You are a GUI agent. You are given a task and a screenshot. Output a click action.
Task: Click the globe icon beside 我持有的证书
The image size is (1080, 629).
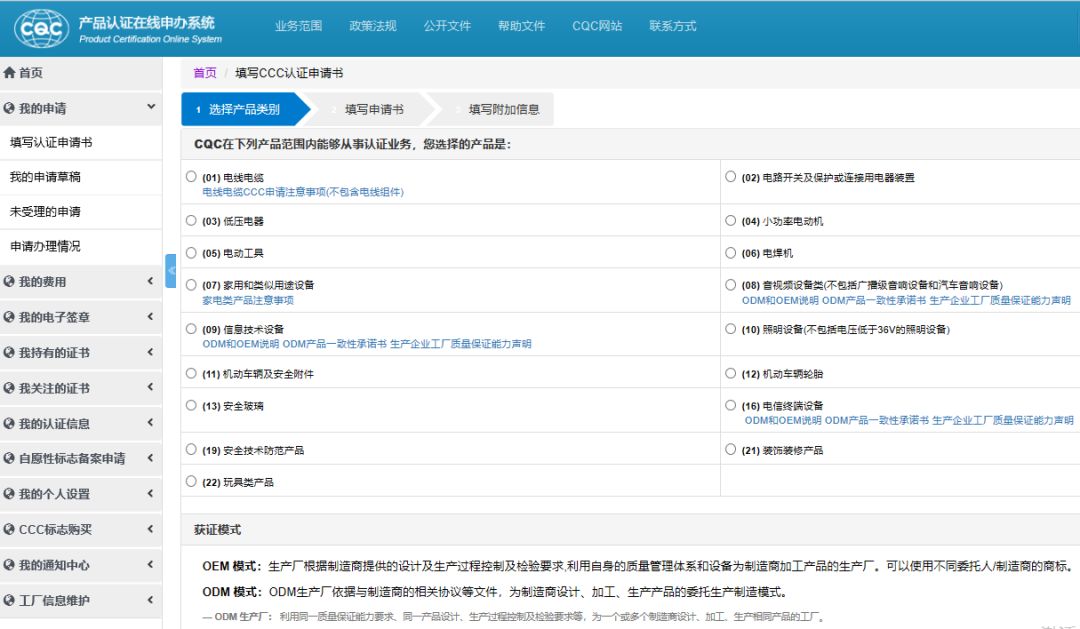[x=10, y=353]
